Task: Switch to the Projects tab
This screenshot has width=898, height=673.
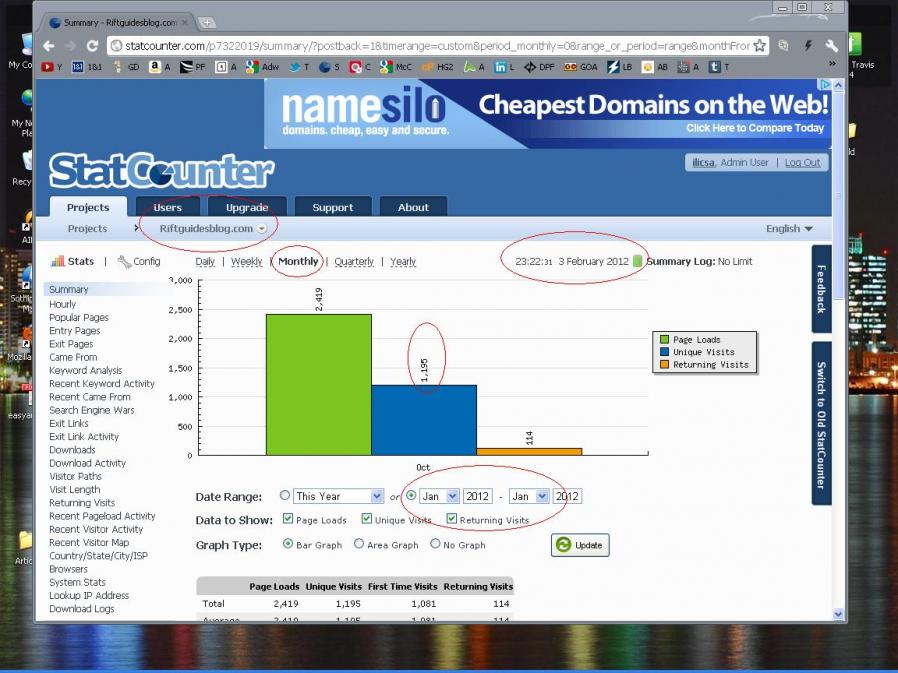Action: click(x=88, y=207)
